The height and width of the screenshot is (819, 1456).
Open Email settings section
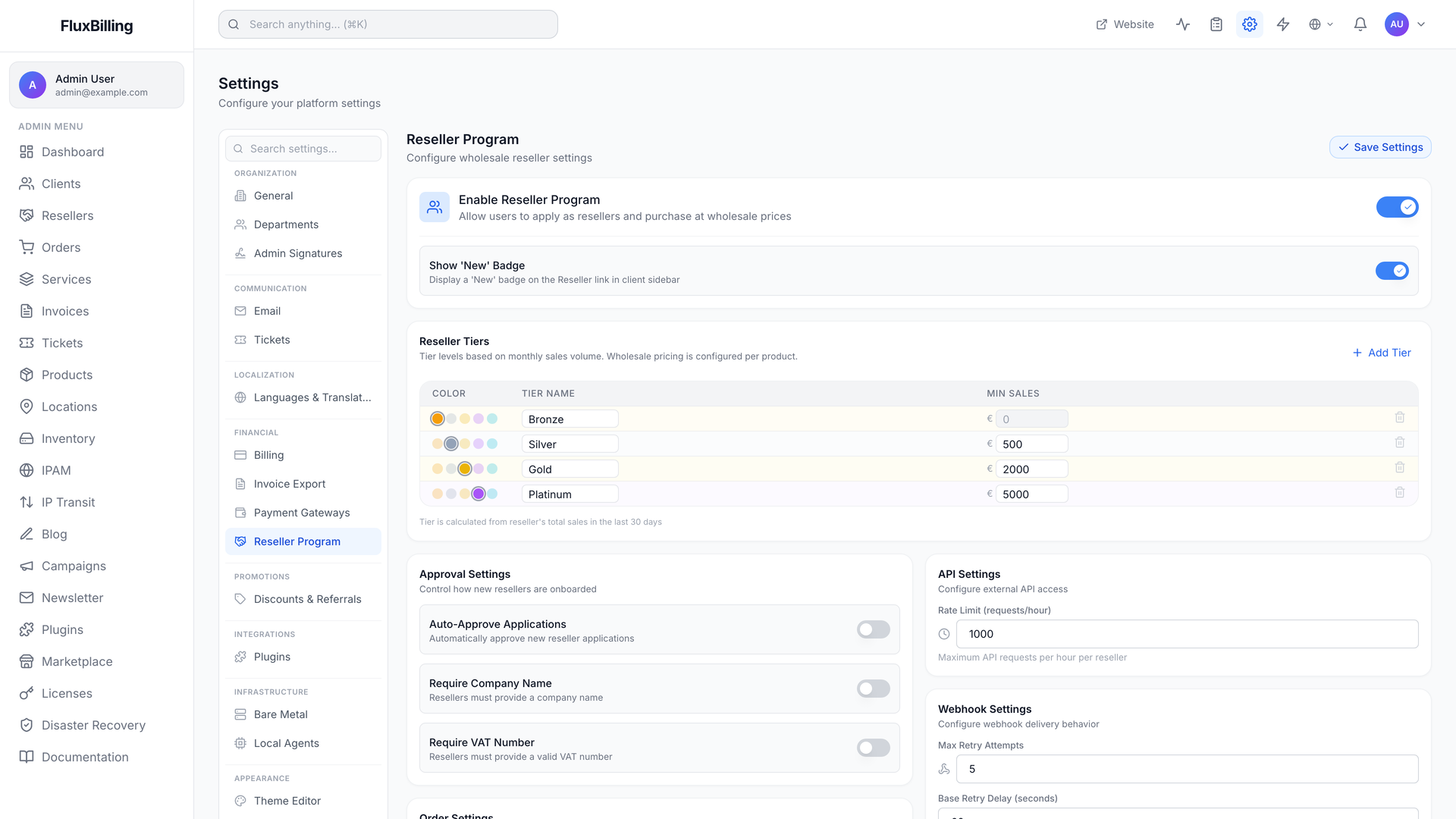coord(303,311)
